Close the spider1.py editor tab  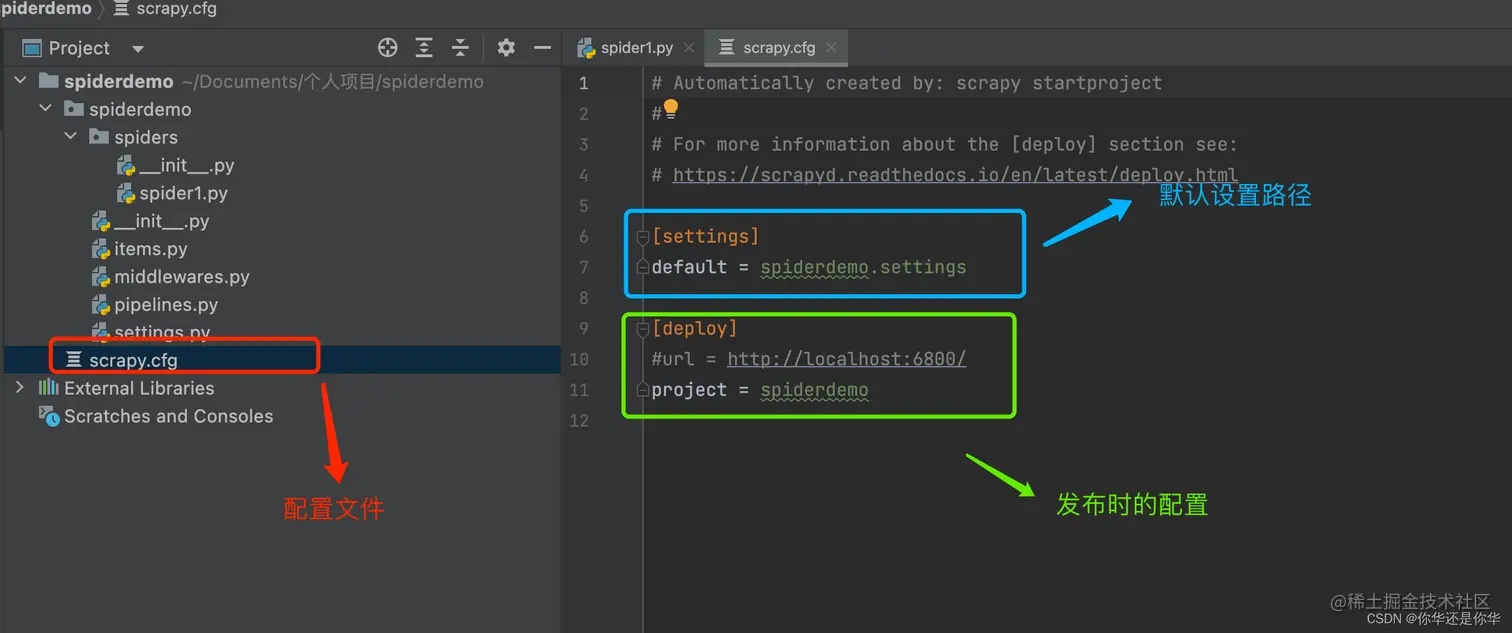click(x=689, y=47)
